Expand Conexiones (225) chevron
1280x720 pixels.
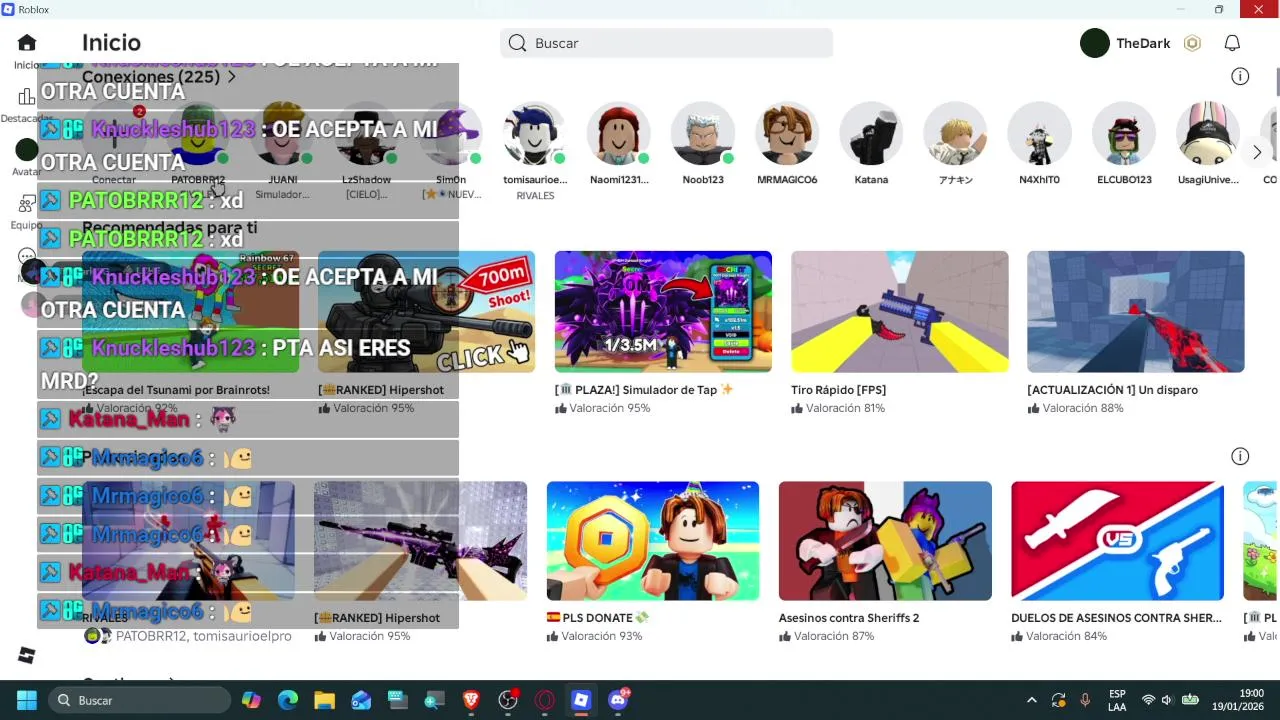coord(231,77)
